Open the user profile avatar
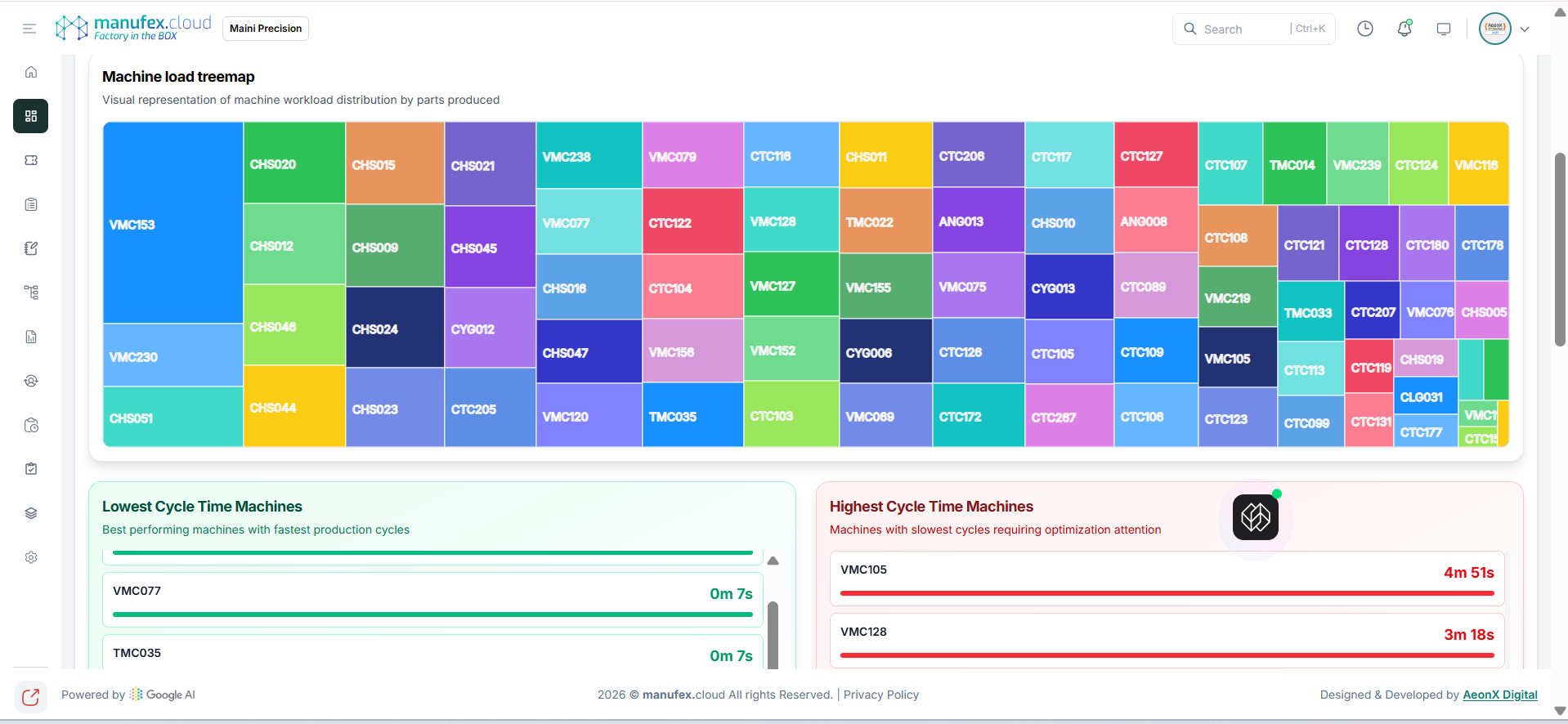1568x724 pixels. tap(1495, 29)
